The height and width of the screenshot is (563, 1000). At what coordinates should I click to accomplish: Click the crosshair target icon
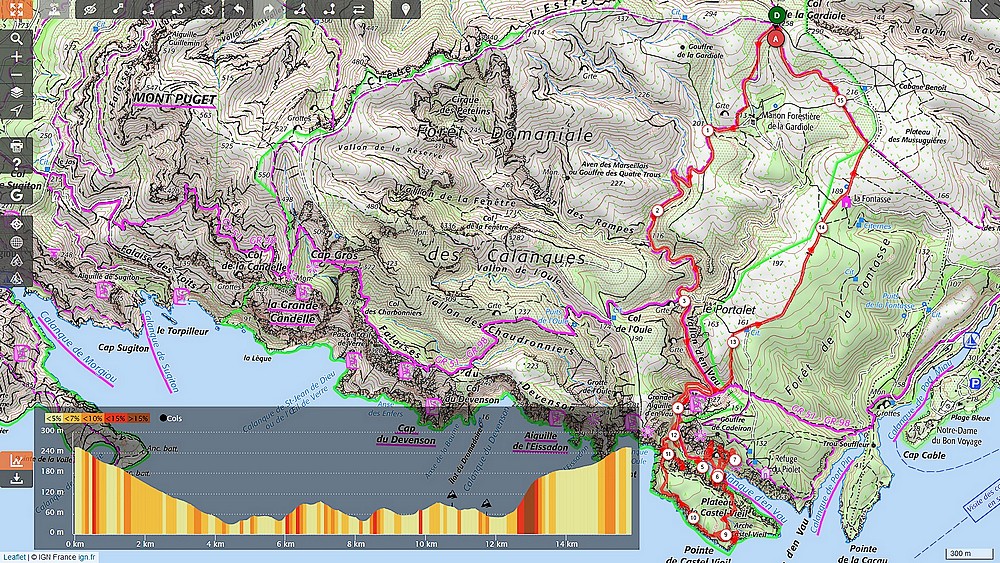[x=16, y=224]
